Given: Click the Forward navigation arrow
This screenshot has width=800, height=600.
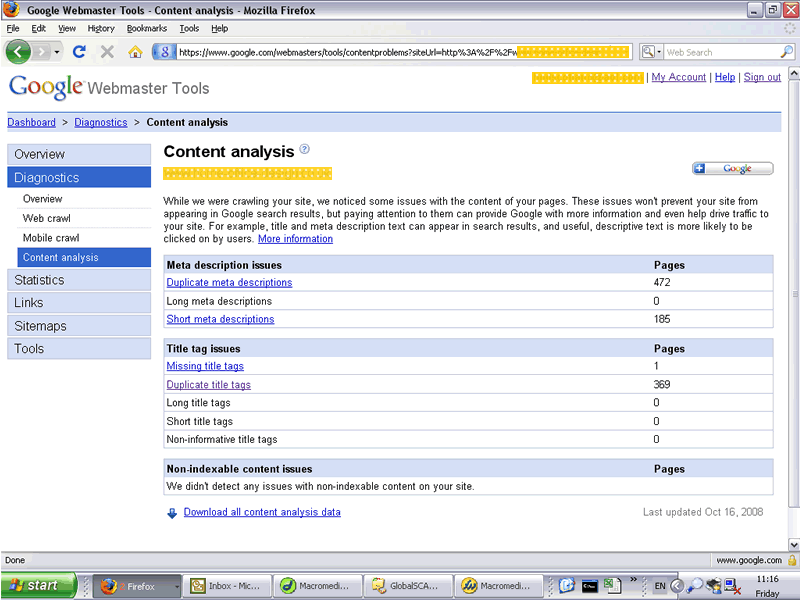Looking at the screenshot, I should click(x=42, y=52).
